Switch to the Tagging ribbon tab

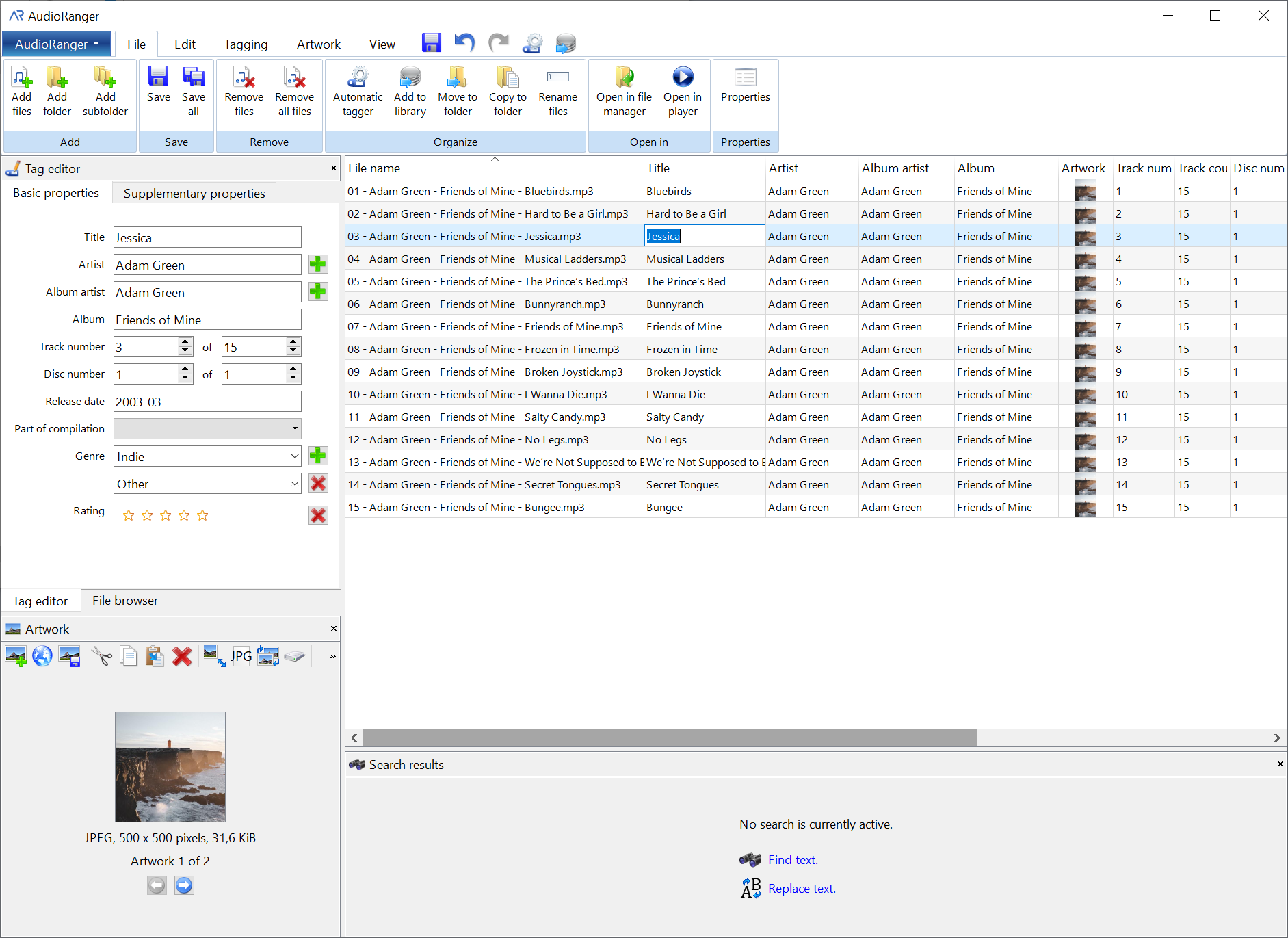246,44
